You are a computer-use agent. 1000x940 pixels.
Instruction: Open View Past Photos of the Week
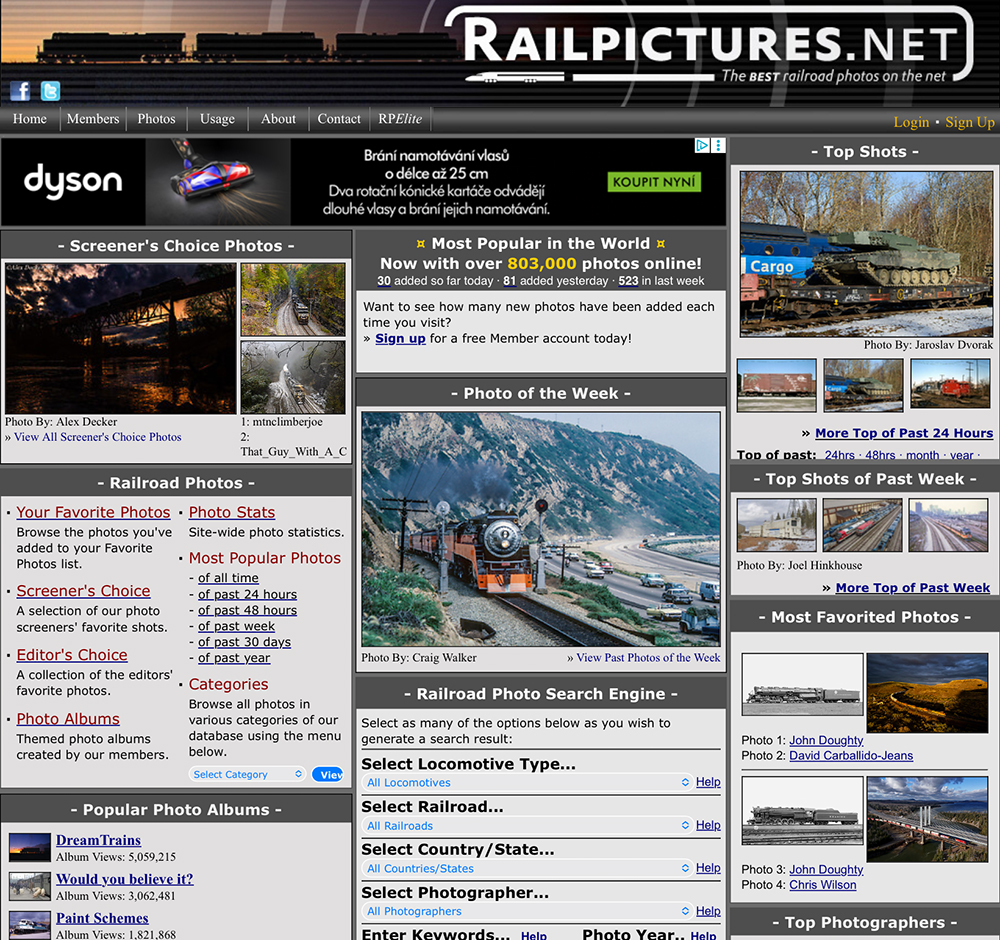tap(643, 658)
